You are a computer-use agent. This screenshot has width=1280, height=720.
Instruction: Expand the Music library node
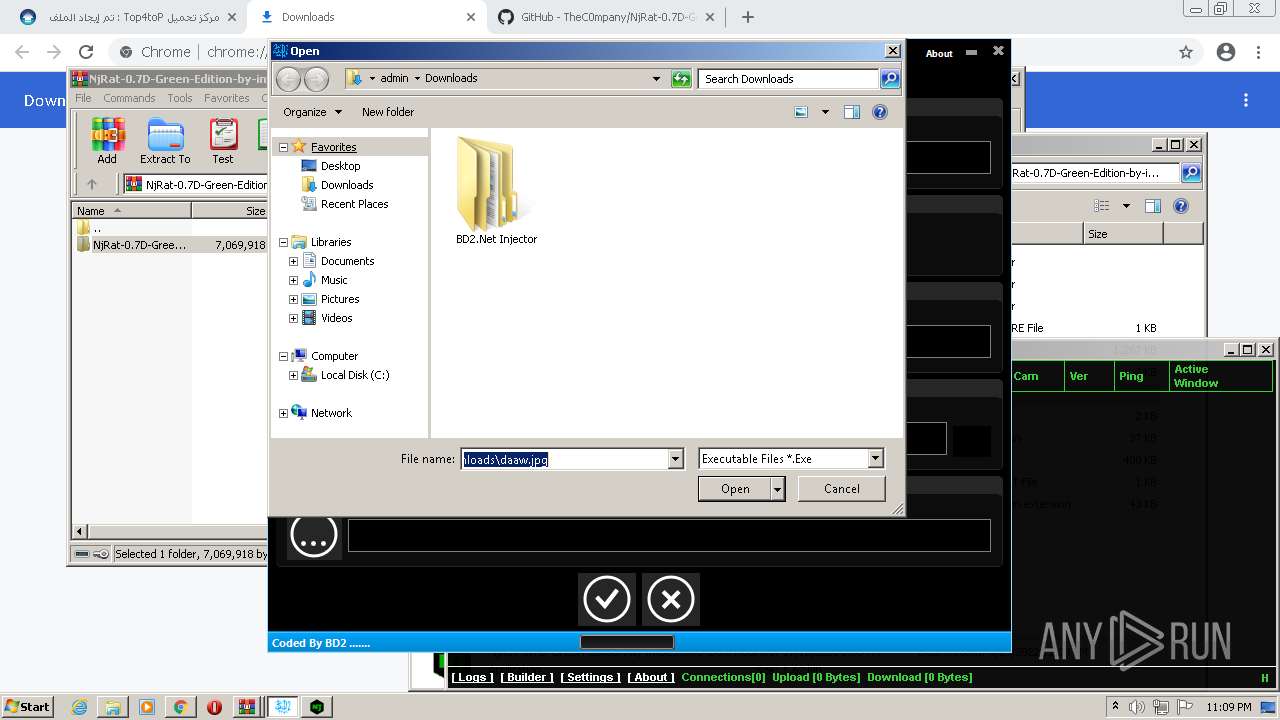[293, 280]
